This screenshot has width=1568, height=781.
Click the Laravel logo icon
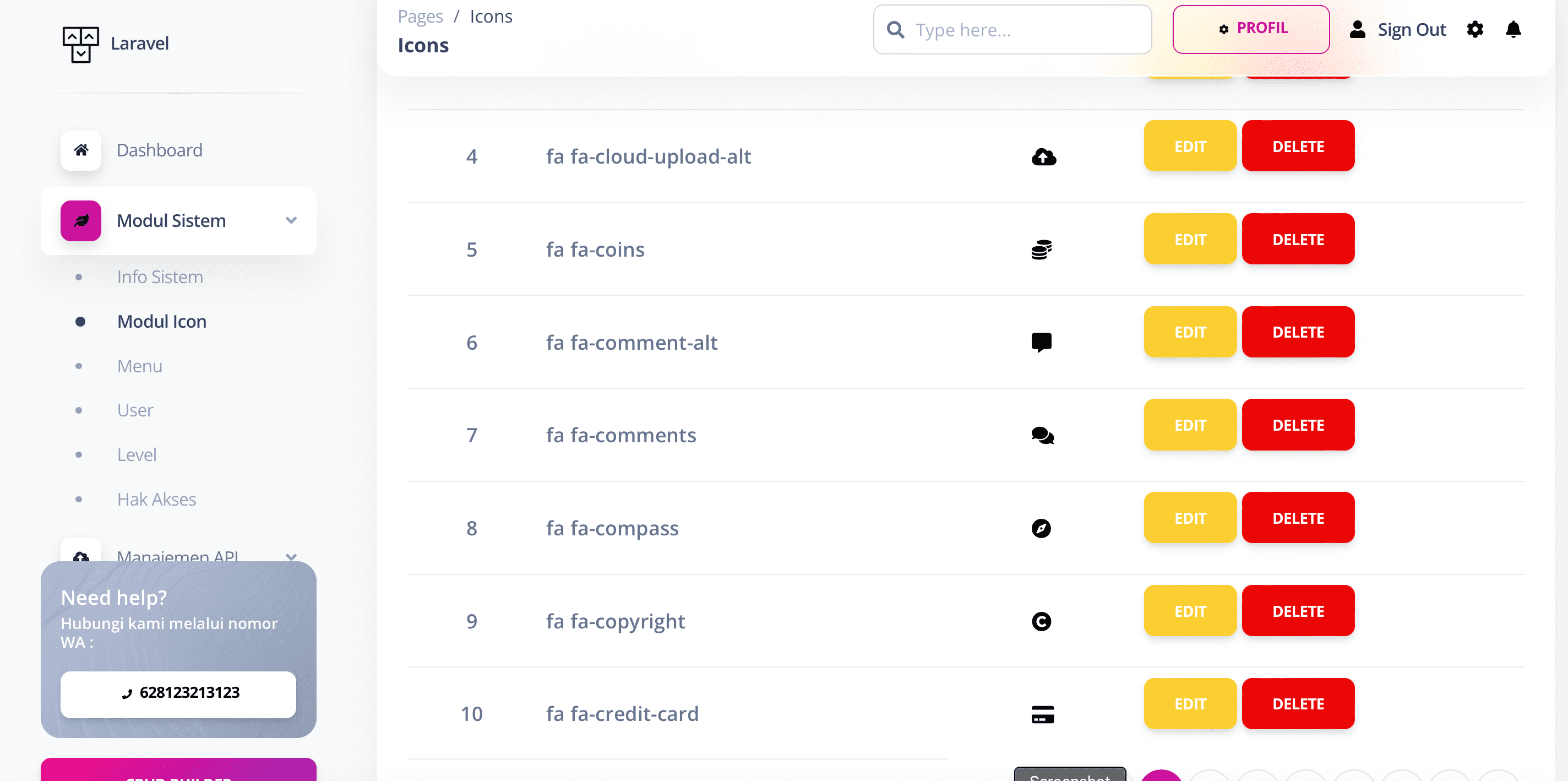point(80,44)
